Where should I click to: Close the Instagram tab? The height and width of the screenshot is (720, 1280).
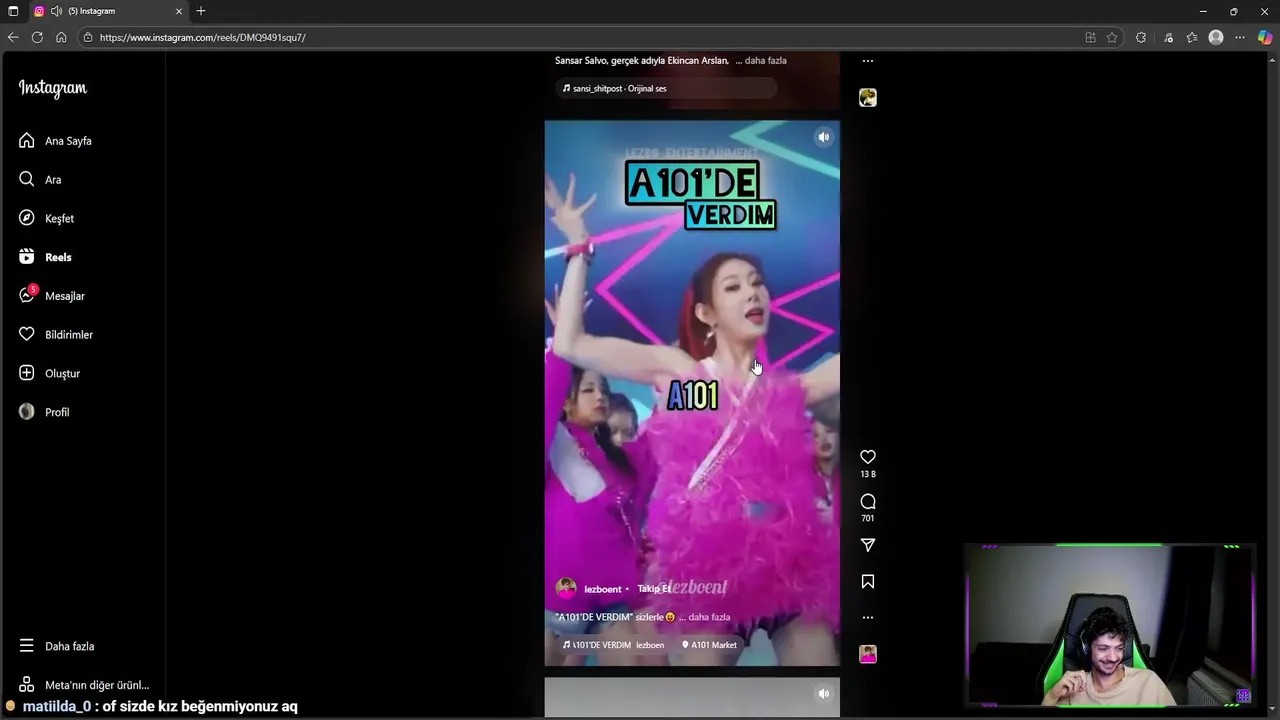(x=179, y=11)
